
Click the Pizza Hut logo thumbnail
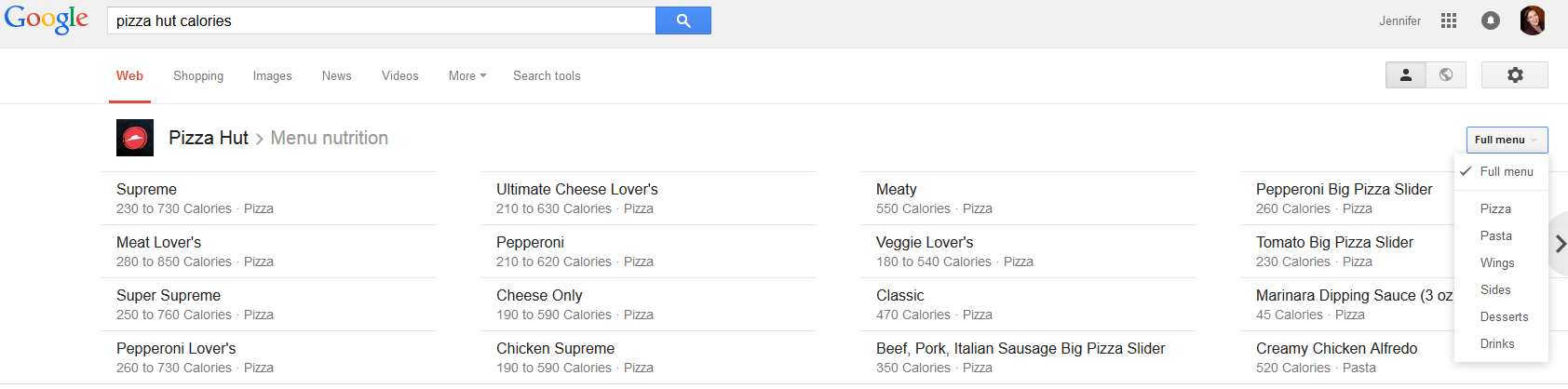(x=135, y=138)
